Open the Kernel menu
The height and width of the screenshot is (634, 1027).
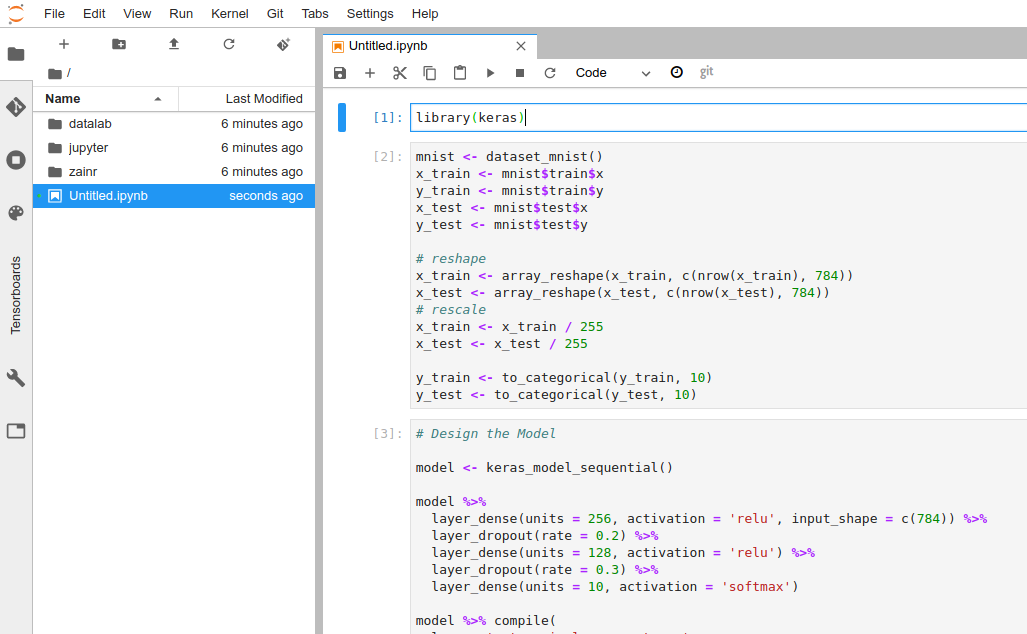pos(230,14)
